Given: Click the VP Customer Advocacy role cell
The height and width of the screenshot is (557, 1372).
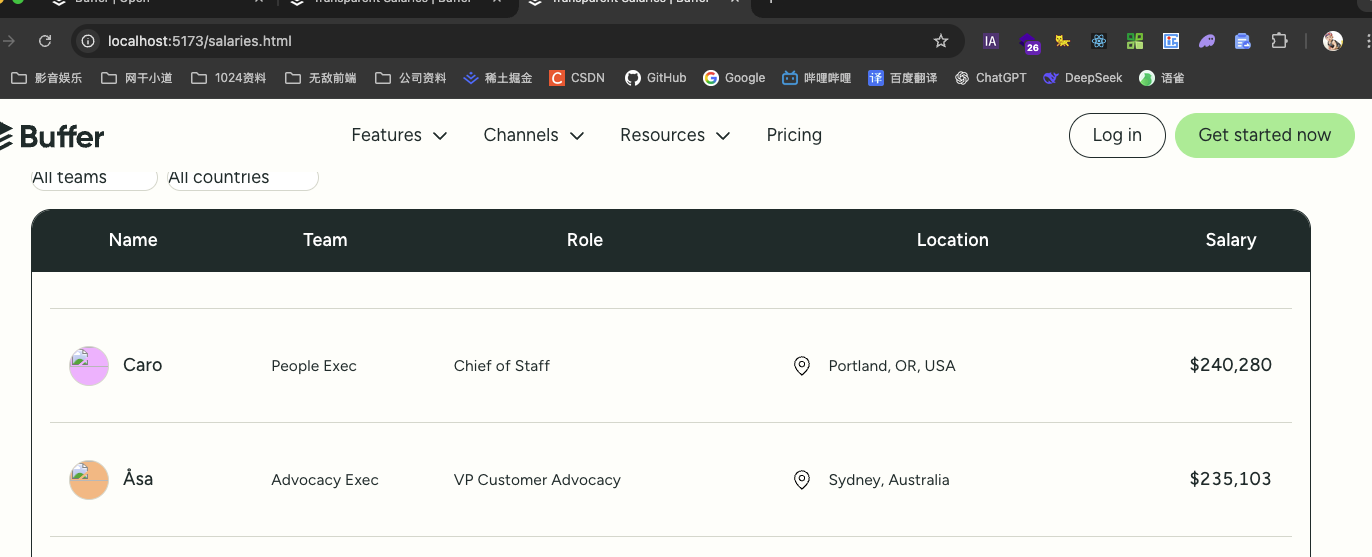Looking at the screenshot, I should pyautogui.click(x=537, y=480).
